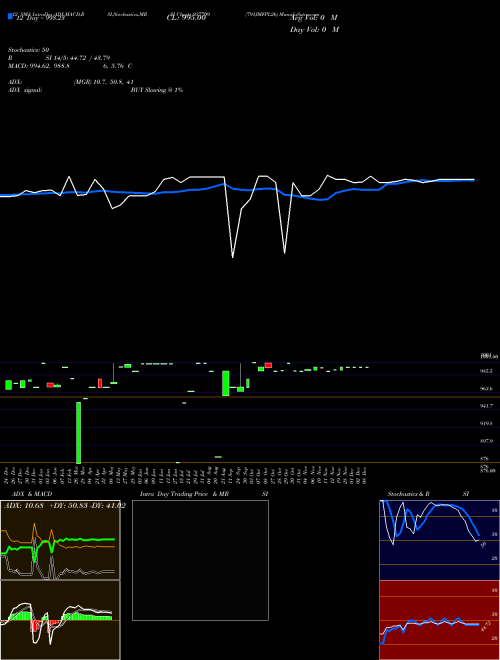Select the 'ADX signal:' label
Image resolution: width=500 pixels, height=660 pixels.
(25, 90)
